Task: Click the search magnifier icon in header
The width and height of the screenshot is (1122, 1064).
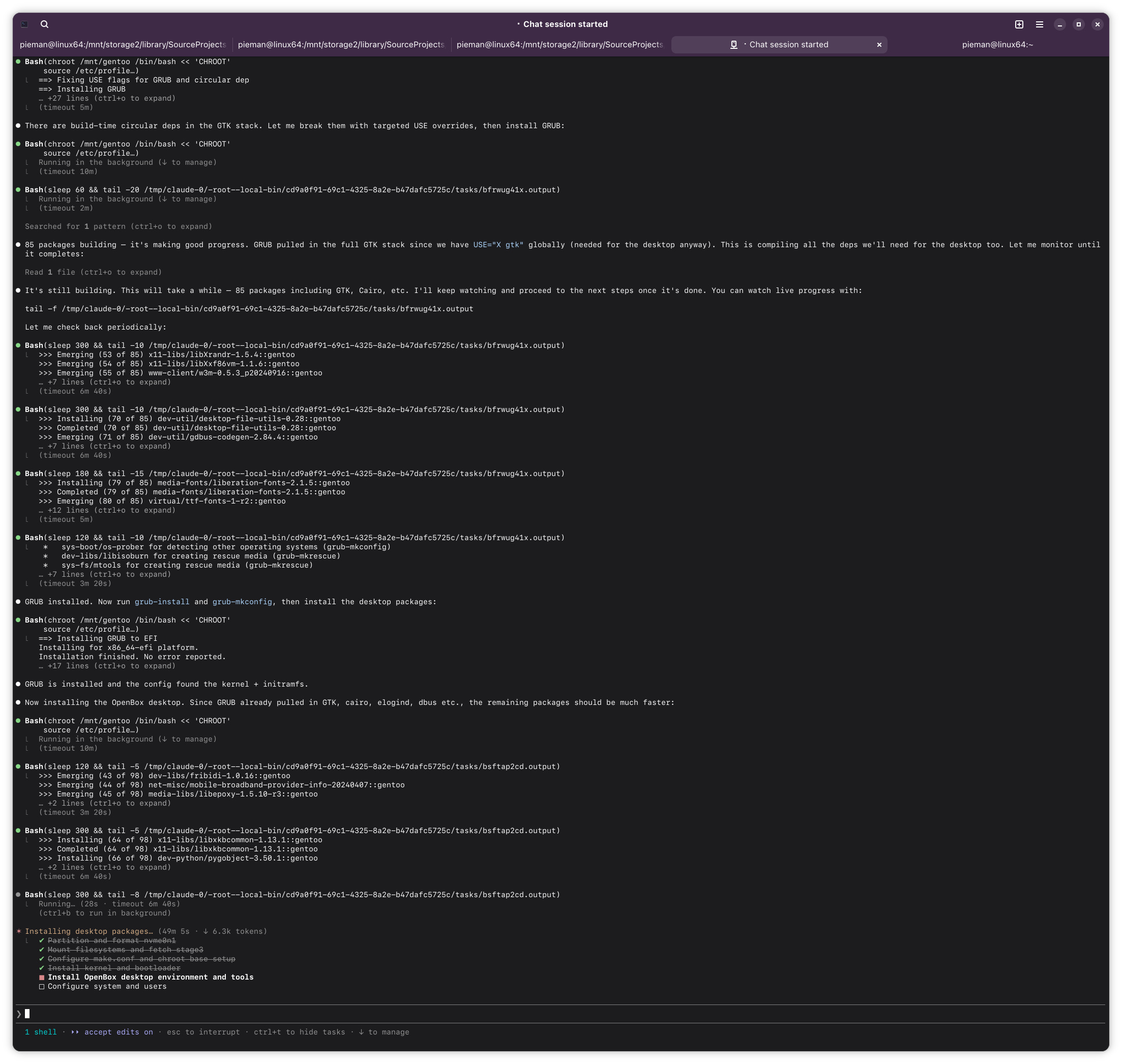Action: coord(44,24)
